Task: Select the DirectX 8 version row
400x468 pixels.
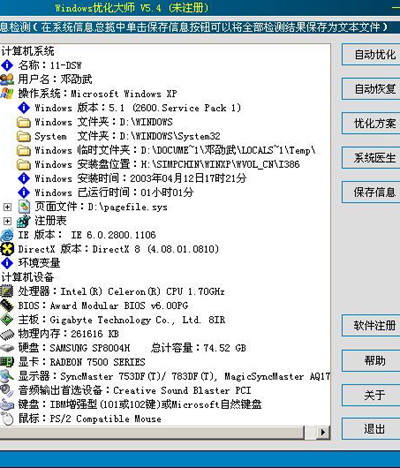Action: pyautogui.click(x=118, y=249)
